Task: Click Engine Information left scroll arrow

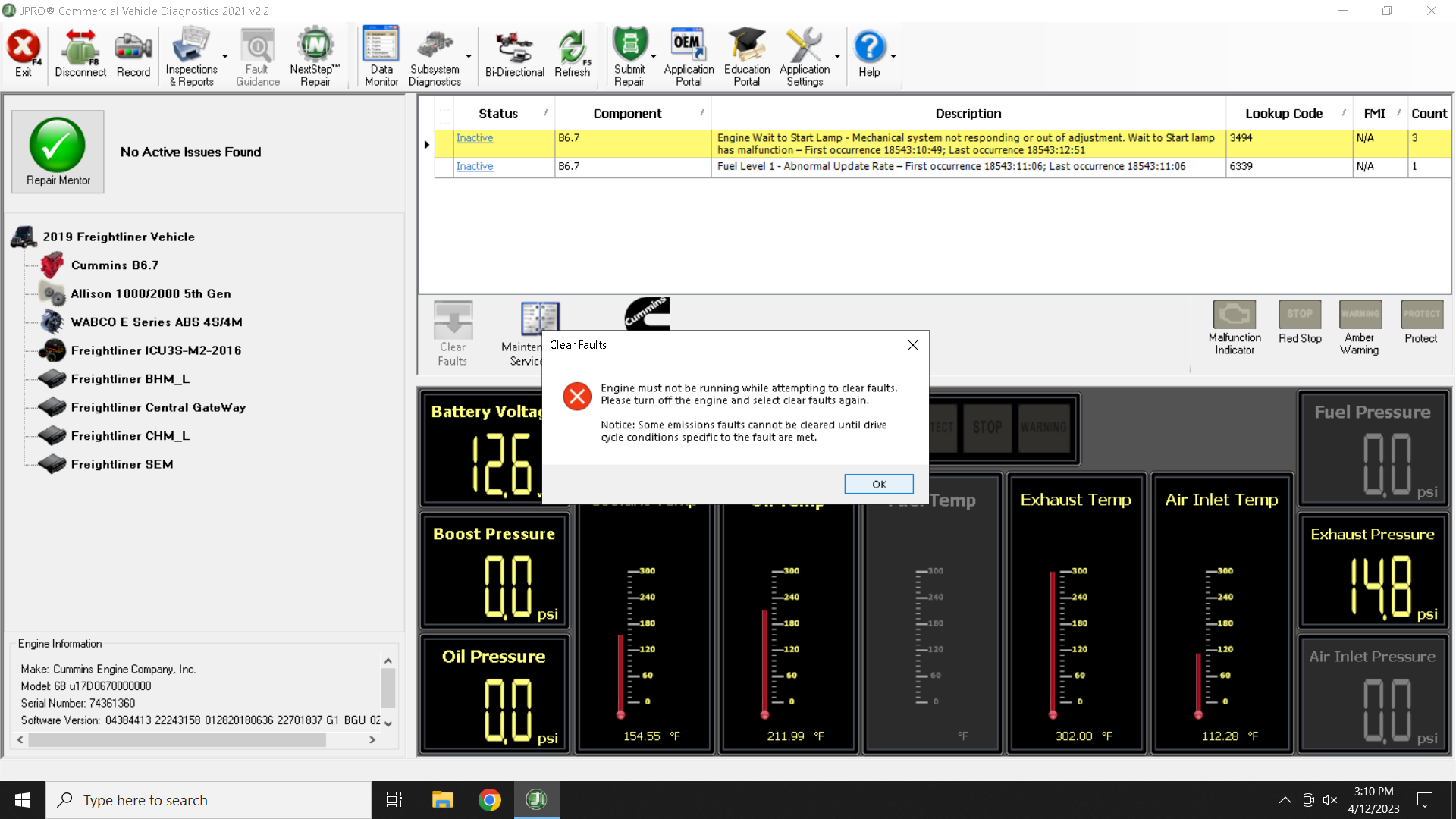Action: [x=20, y=740]
